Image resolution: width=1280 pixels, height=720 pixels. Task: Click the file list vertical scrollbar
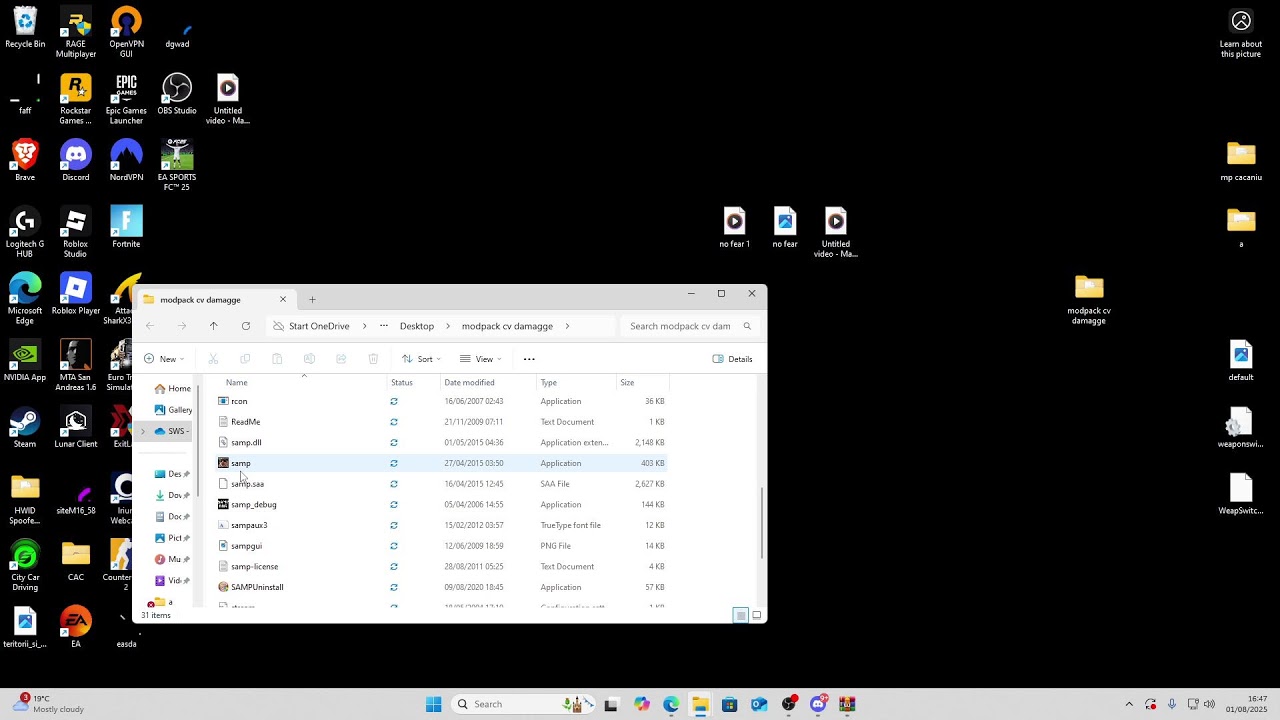tap(763, 522)
